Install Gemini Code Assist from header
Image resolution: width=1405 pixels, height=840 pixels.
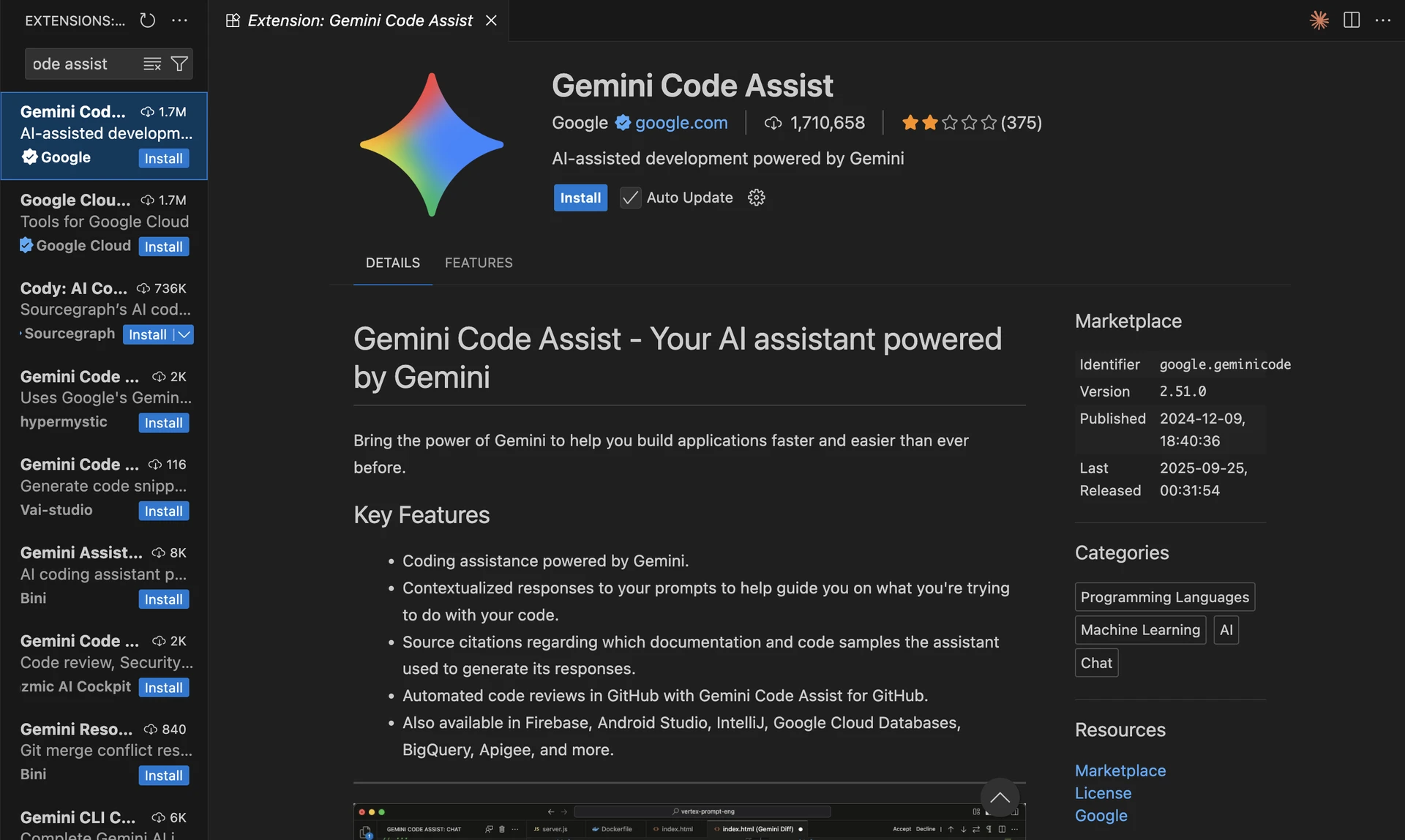click(580, 198)
